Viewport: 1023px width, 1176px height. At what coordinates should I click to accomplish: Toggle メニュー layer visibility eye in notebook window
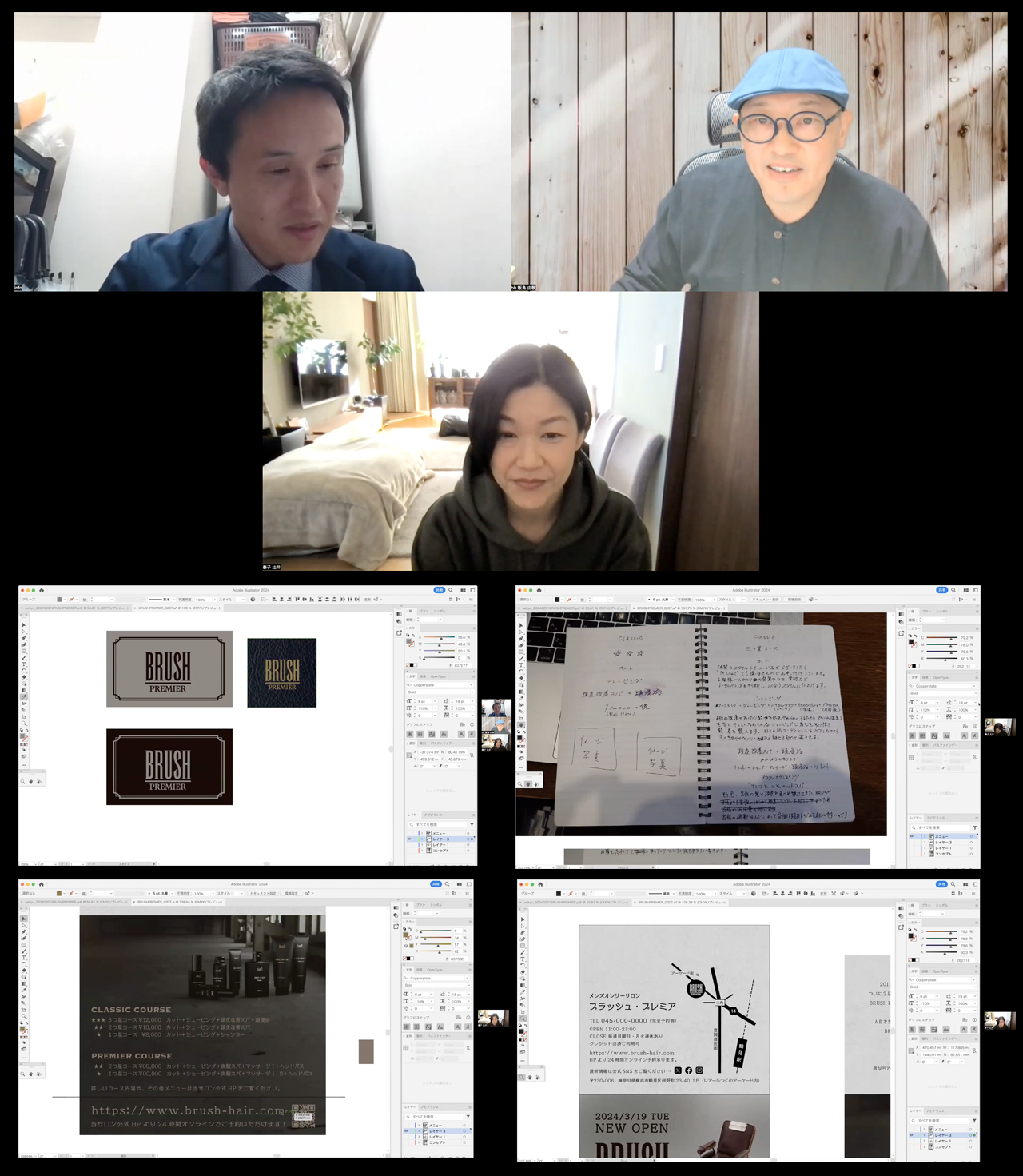pos(912,836)
